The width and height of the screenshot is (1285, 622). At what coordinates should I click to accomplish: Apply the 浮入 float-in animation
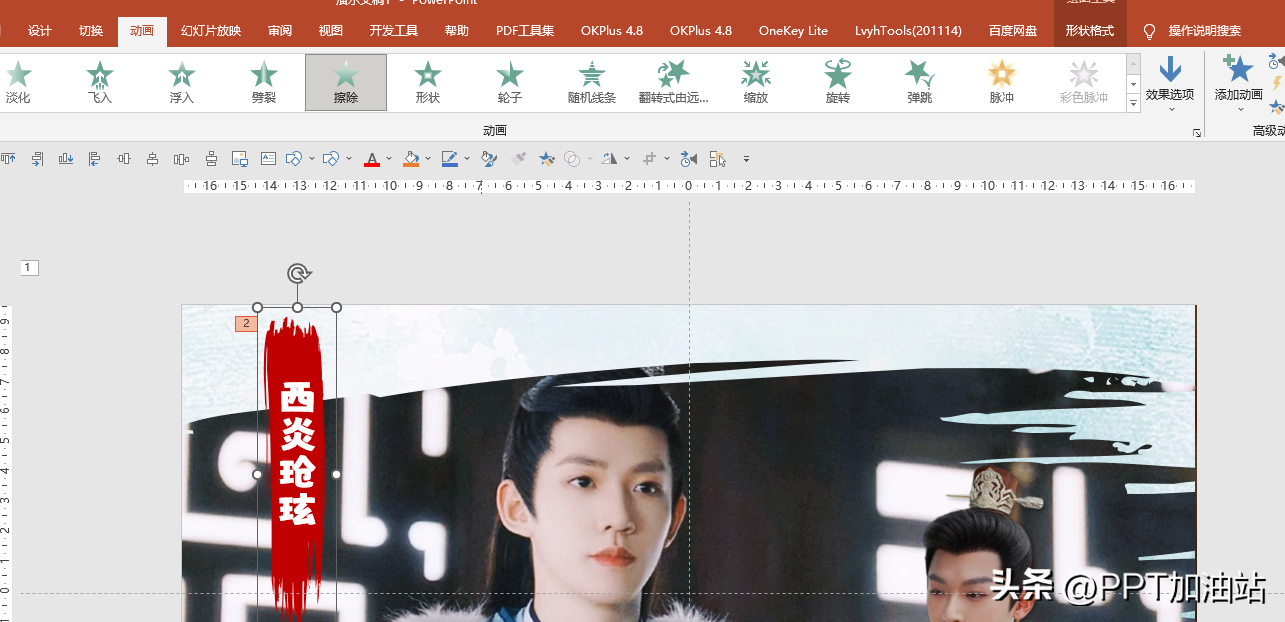point(182,82)
